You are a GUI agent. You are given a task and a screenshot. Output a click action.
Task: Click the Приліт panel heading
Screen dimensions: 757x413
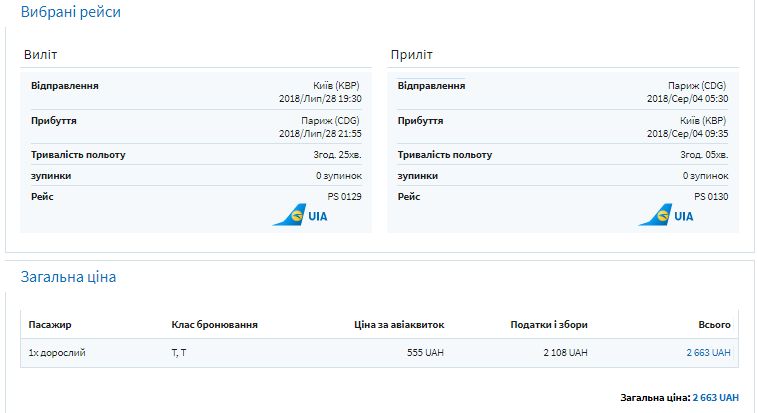(410, 54)
